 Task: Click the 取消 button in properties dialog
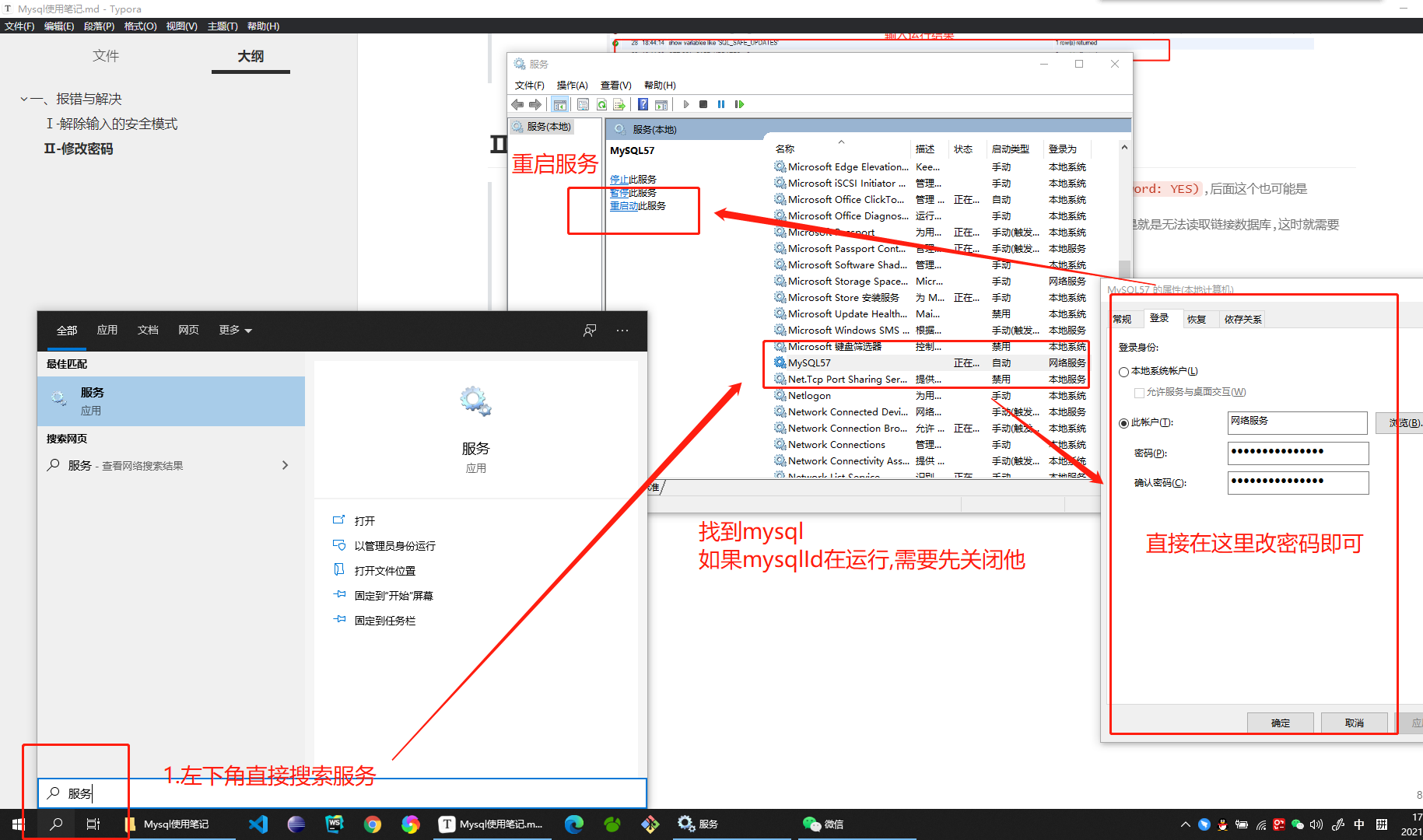1355,723
